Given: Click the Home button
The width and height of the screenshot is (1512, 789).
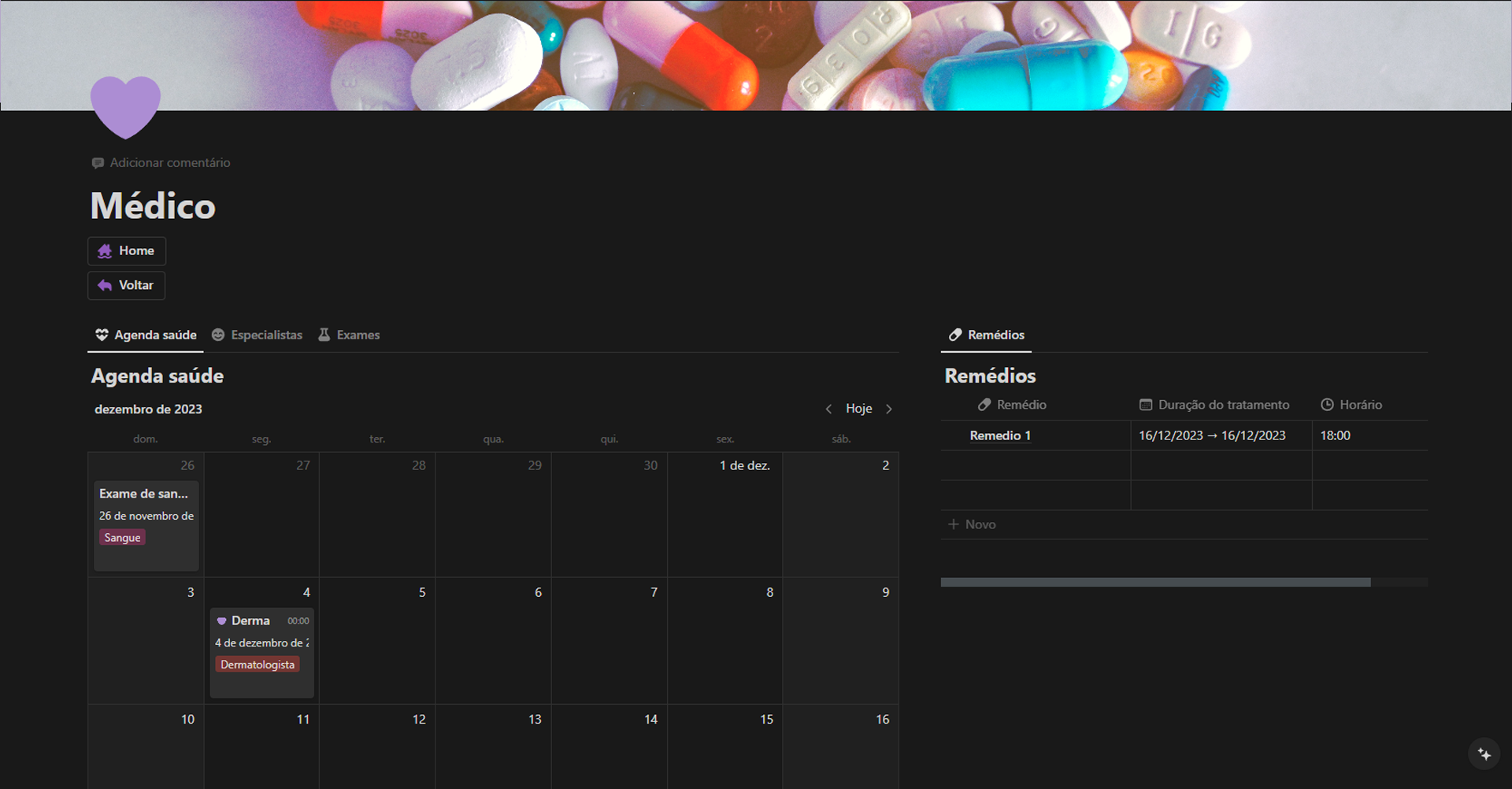Looking at the screenshot, I should 127,251.
